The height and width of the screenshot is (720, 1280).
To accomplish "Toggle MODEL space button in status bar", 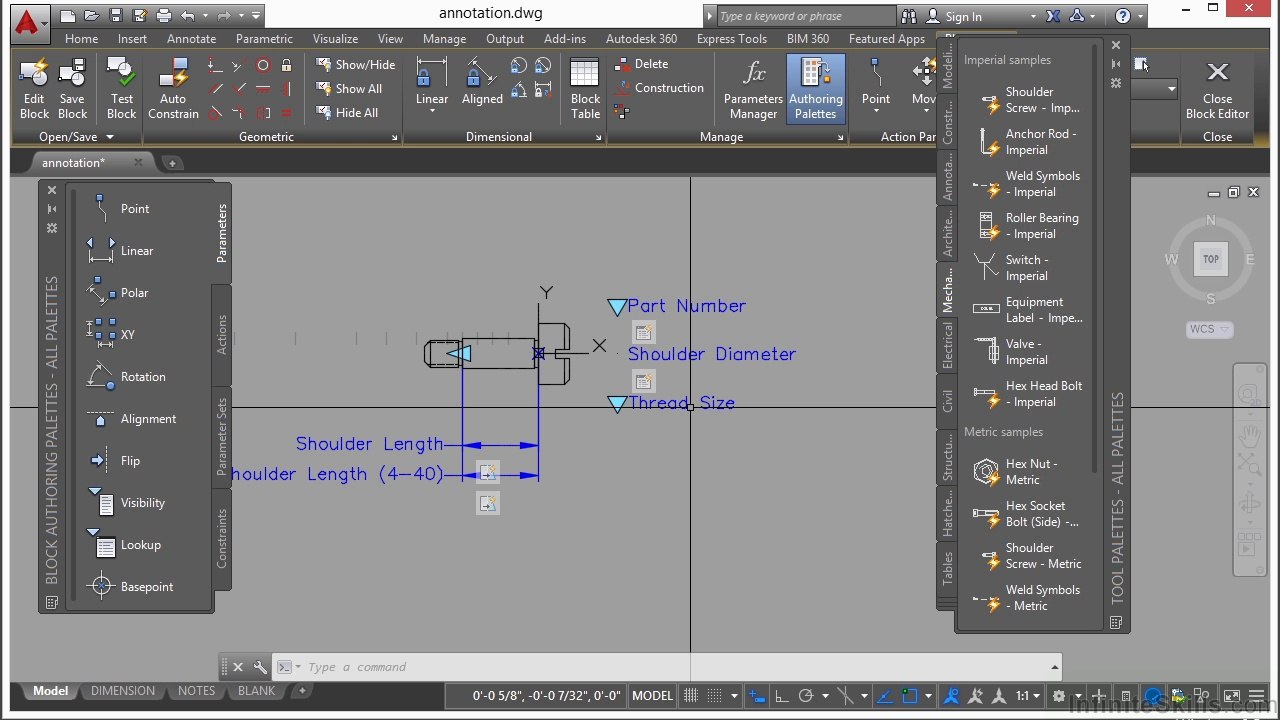I will 652,696.
